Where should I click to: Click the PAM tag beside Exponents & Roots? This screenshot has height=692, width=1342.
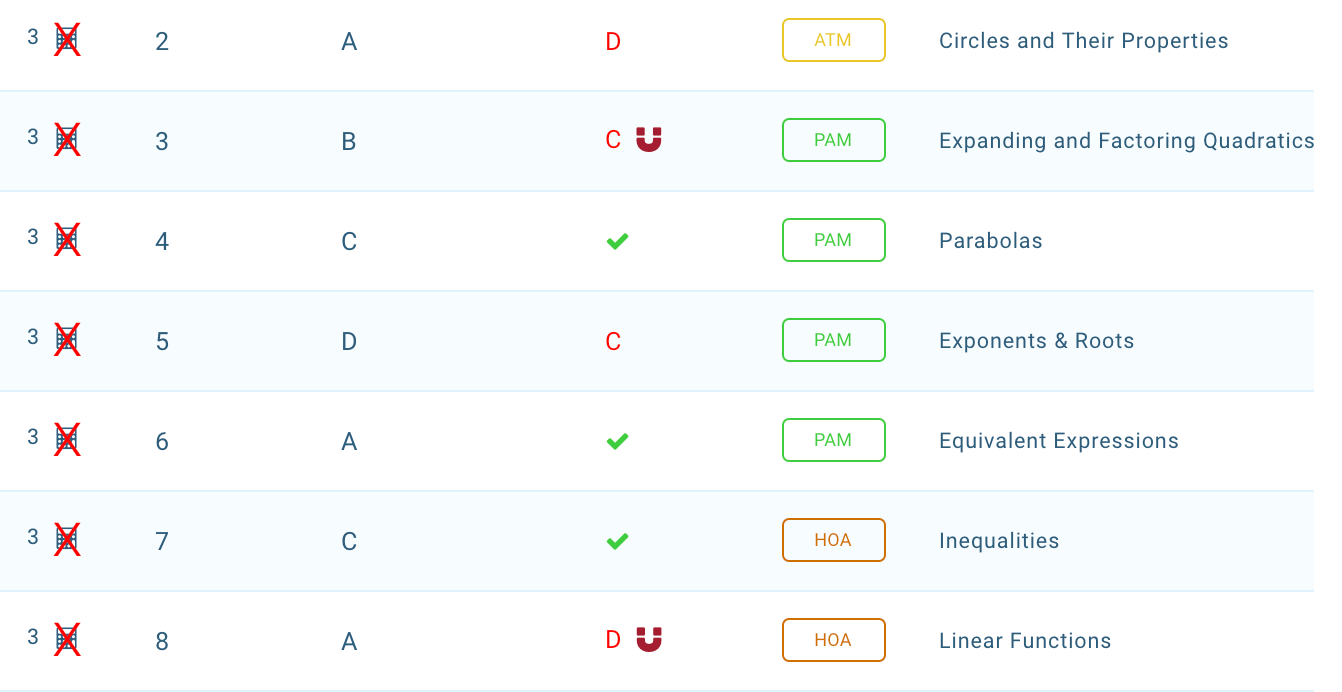point(833,340)
